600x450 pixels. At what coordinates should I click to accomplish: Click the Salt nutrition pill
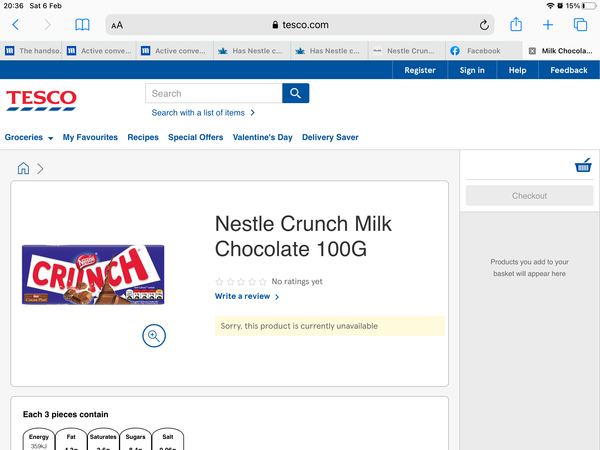(x=168, y=439)
